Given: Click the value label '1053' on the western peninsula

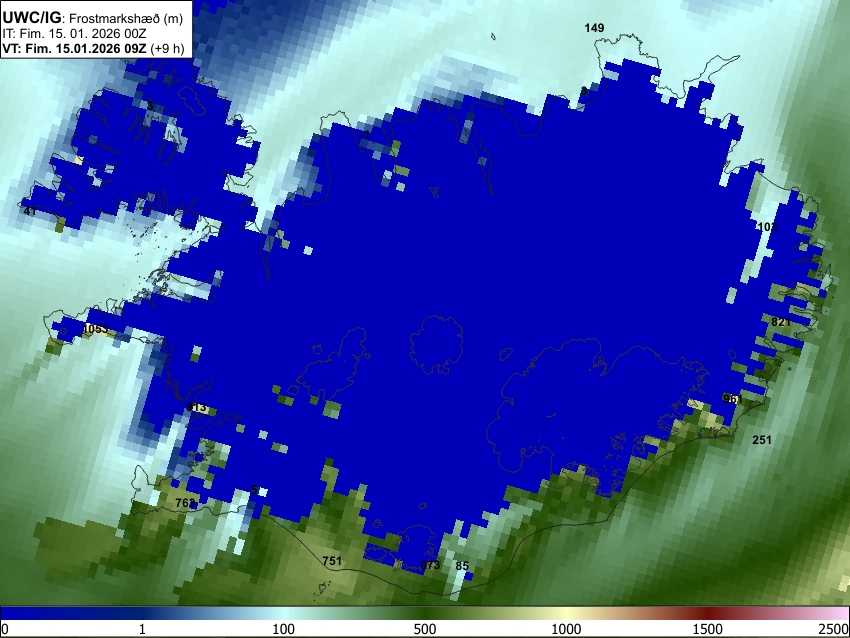Looking at the screenshot, I should tap(96, 328).
